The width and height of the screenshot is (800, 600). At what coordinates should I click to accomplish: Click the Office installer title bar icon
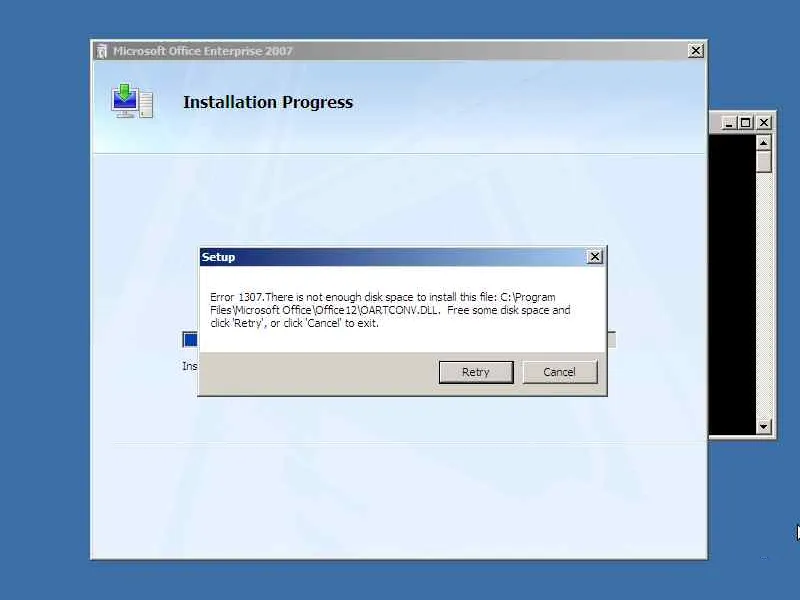[x=102, y=51]
